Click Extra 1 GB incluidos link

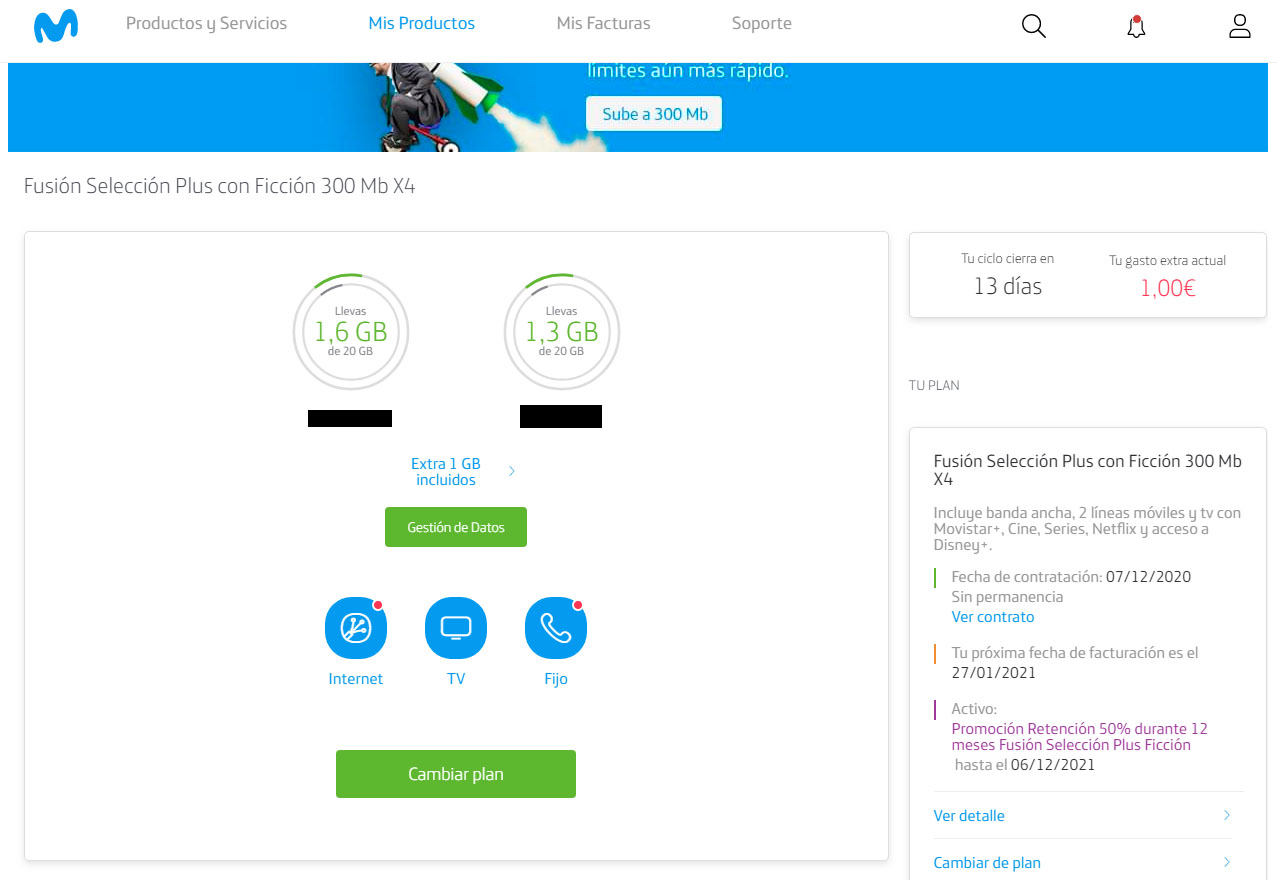tap(446, 472)
